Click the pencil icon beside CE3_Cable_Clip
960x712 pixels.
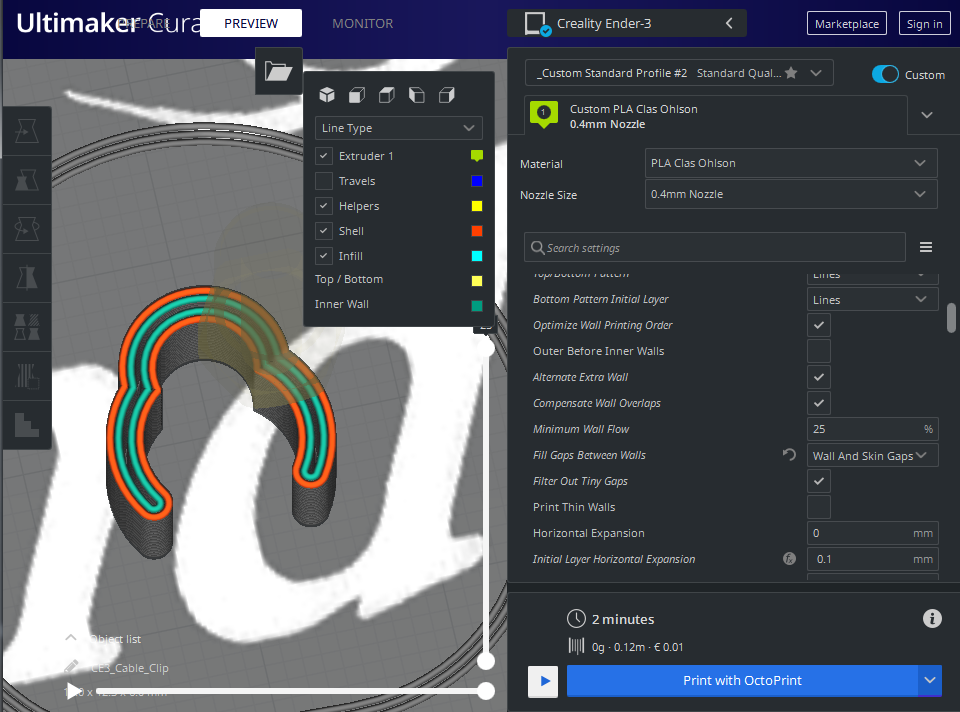[x=72, y=667]
